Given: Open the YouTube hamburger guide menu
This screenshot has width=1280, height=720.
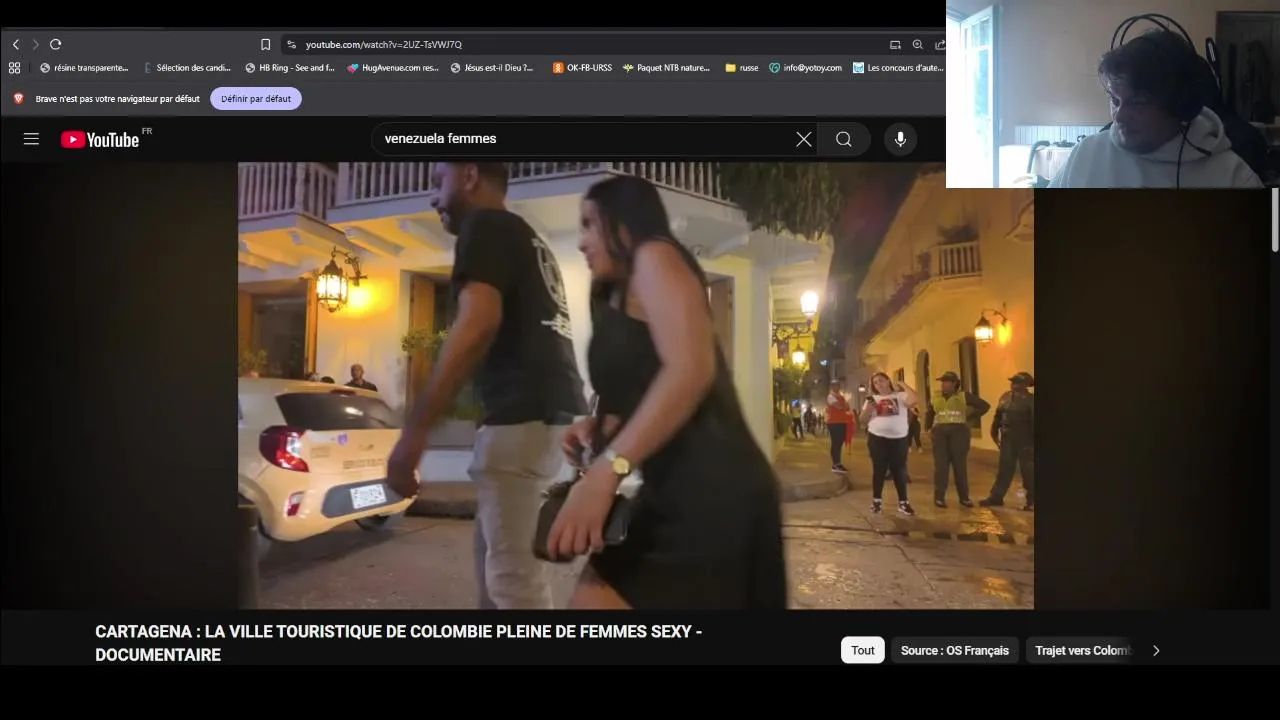Looking at the screenshot, I should [x=31, y=139].
